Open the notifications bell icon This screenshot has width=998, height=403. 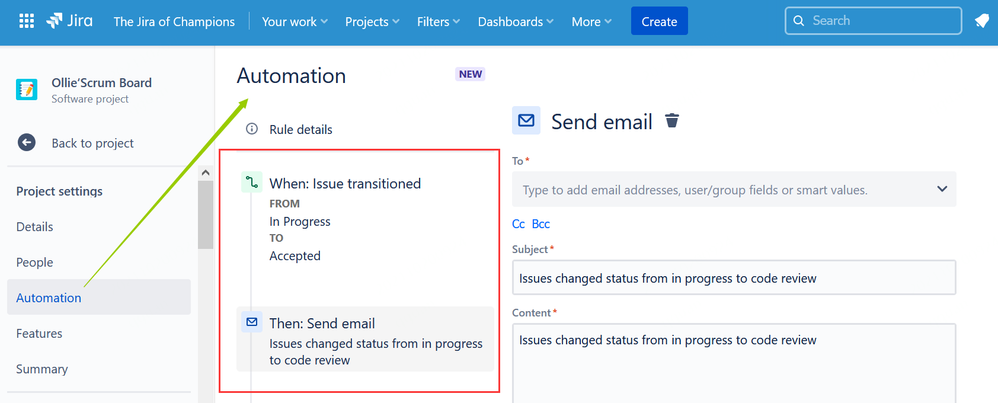coord(981,21)
